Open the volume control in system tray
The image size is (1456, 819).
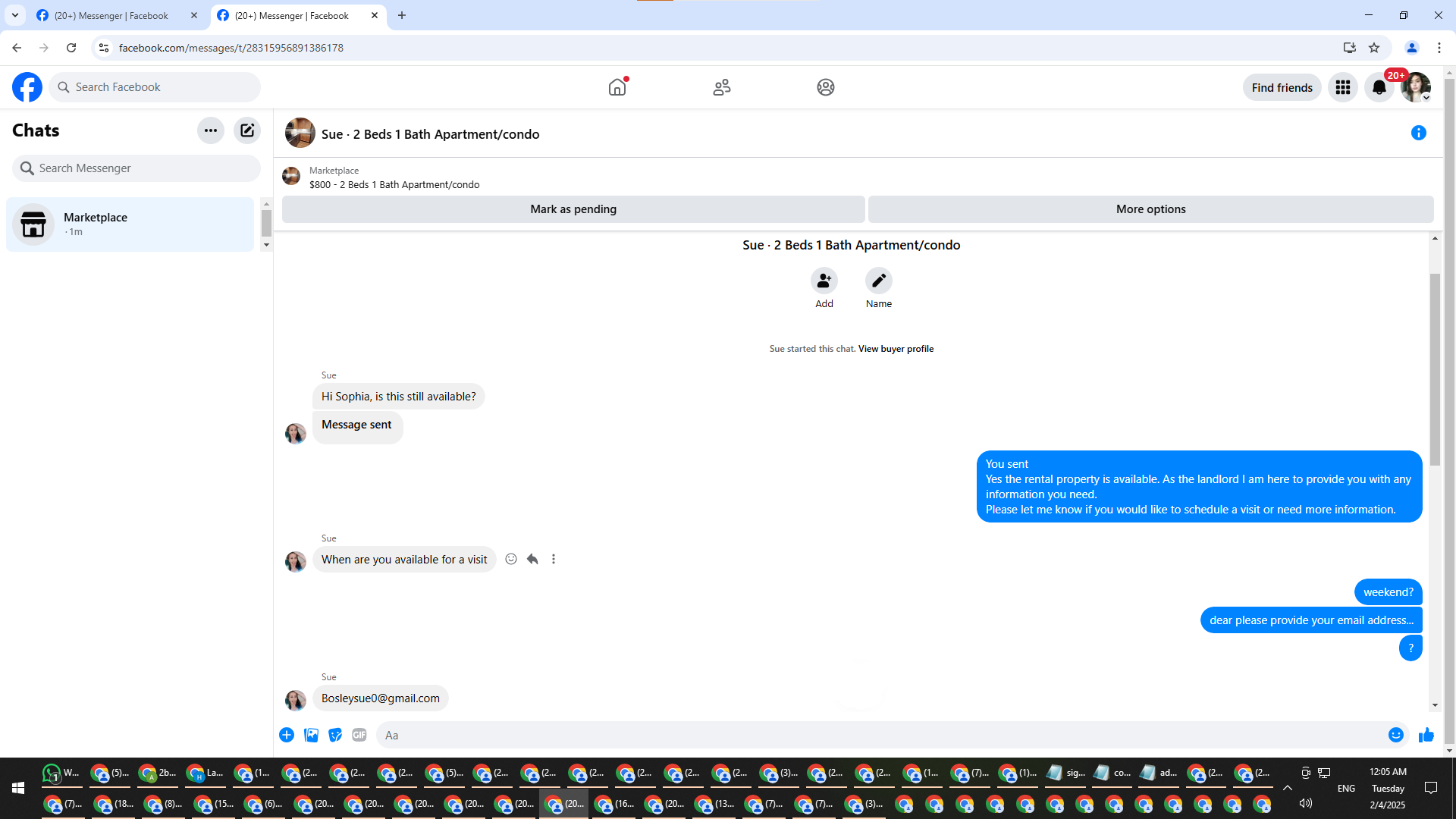tap(1305, 803)
